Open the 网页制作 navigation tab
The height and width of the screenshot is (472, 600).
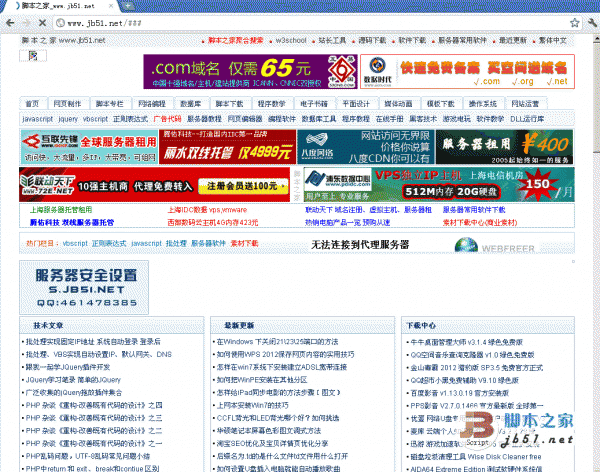tap(67, 104)
